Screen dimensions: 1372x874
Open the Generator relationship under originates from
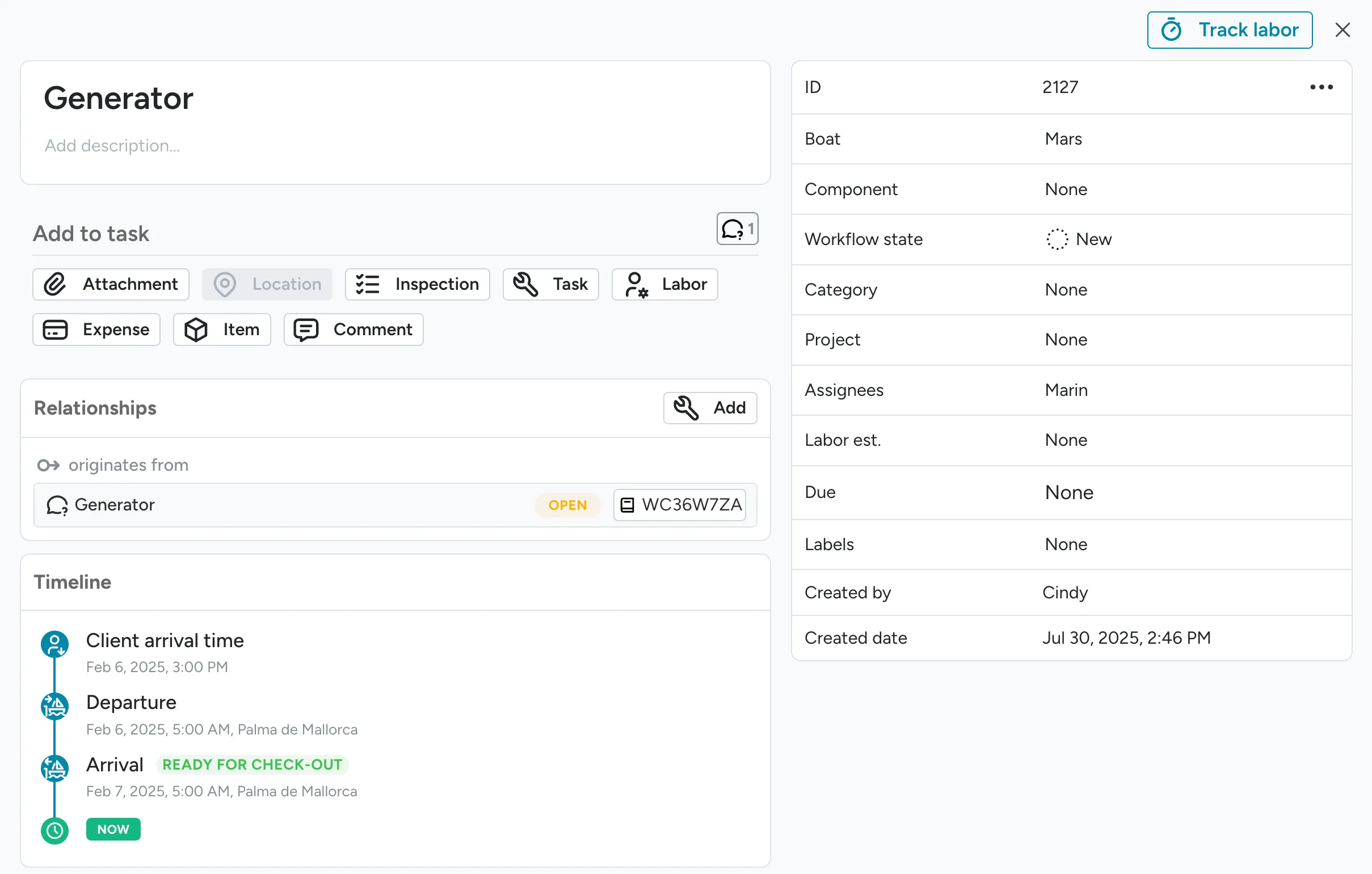[115, 504]
